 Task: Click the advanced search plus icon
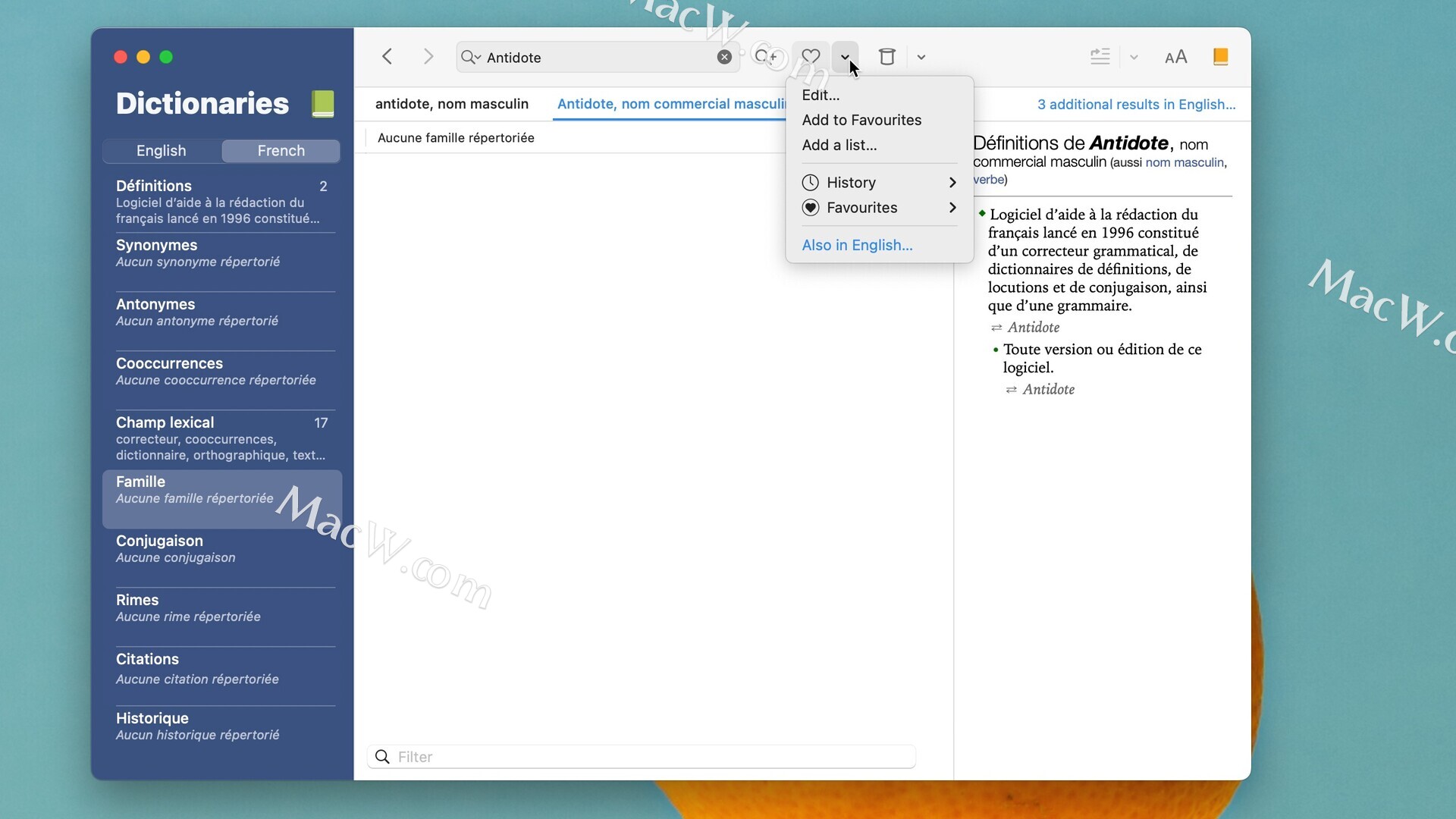click(x=767, y=57)
